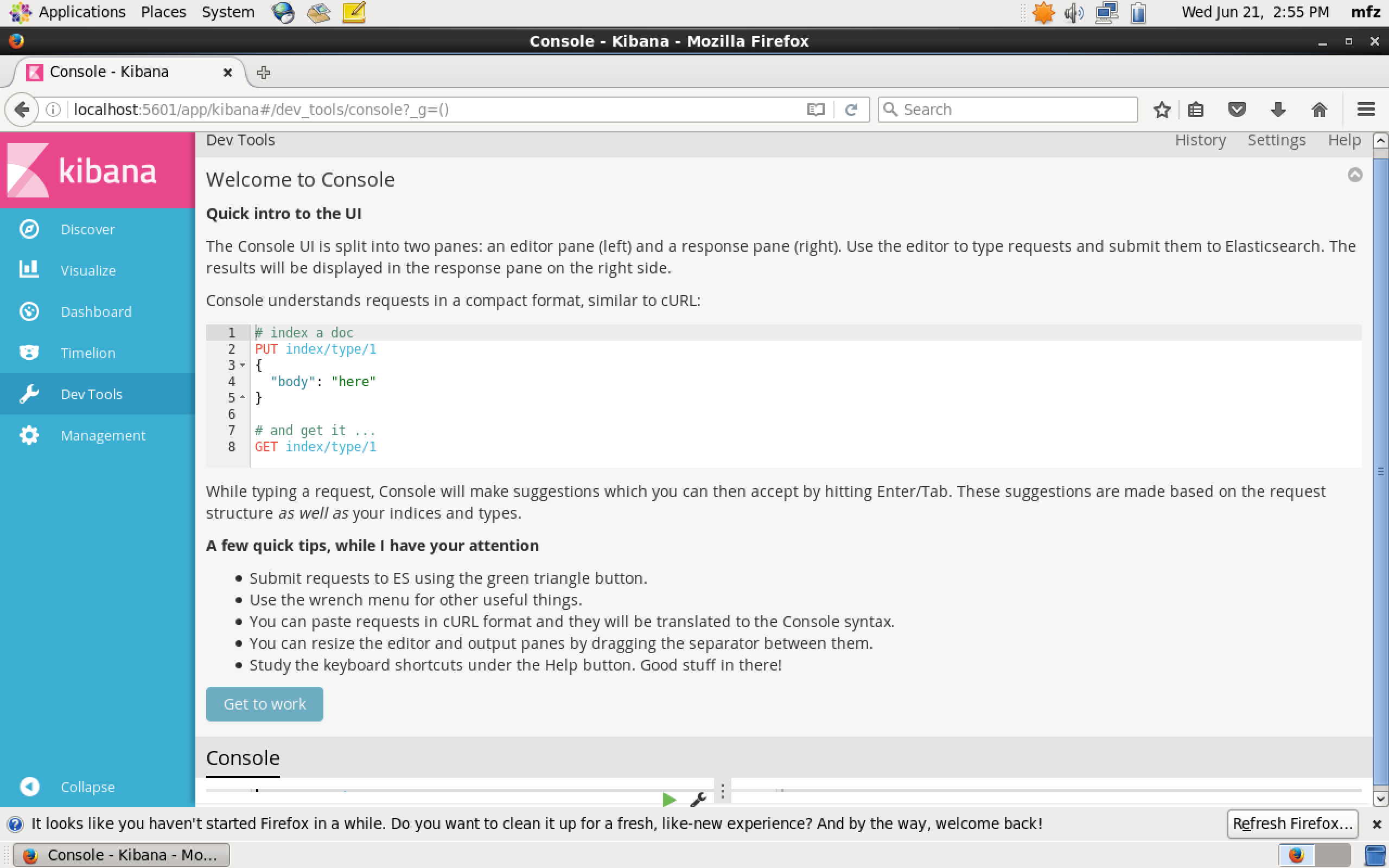Viewport: 1389px width, 868px height.
Task: Click the GET index/type/1 line
Action: tap(316, 446)
